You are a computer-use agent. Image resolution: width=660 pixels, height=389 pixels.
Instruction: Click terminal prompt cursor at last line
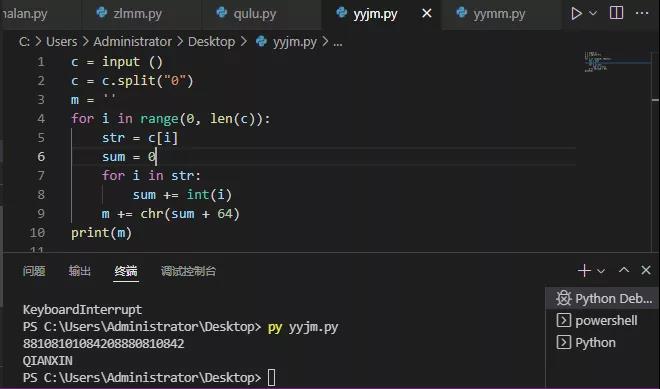pos(271,377)
